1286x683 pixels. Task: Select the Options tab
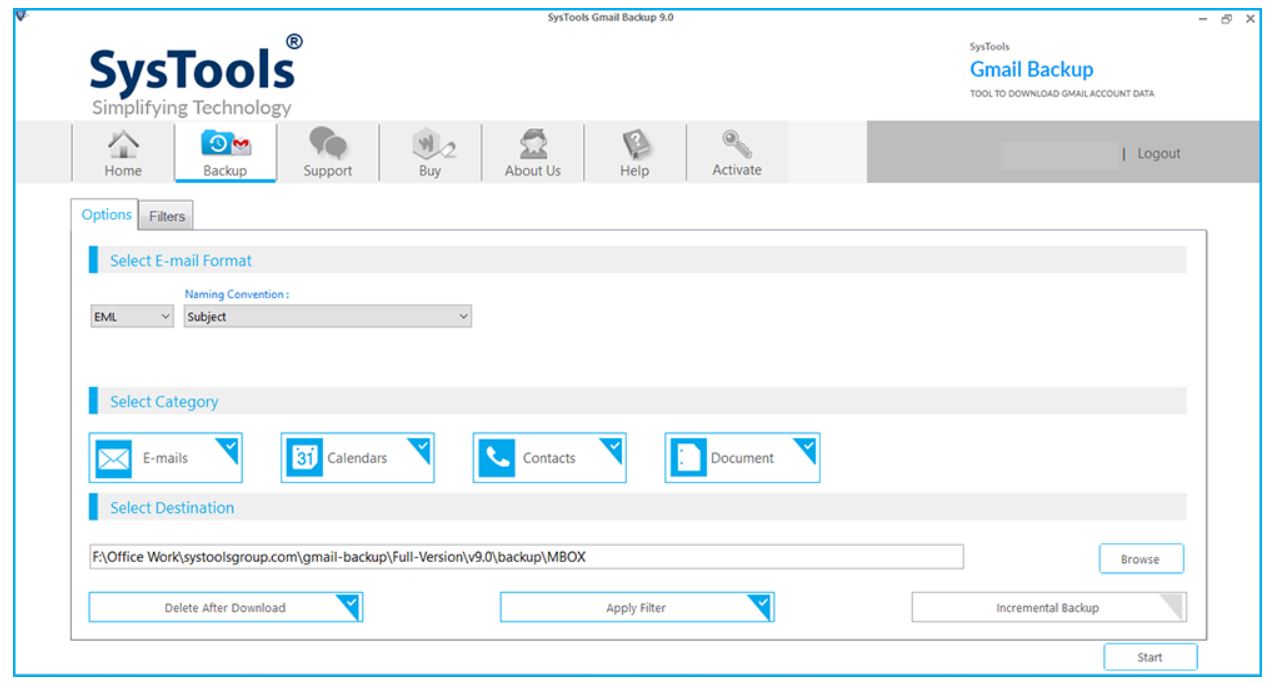coord(108,214)
